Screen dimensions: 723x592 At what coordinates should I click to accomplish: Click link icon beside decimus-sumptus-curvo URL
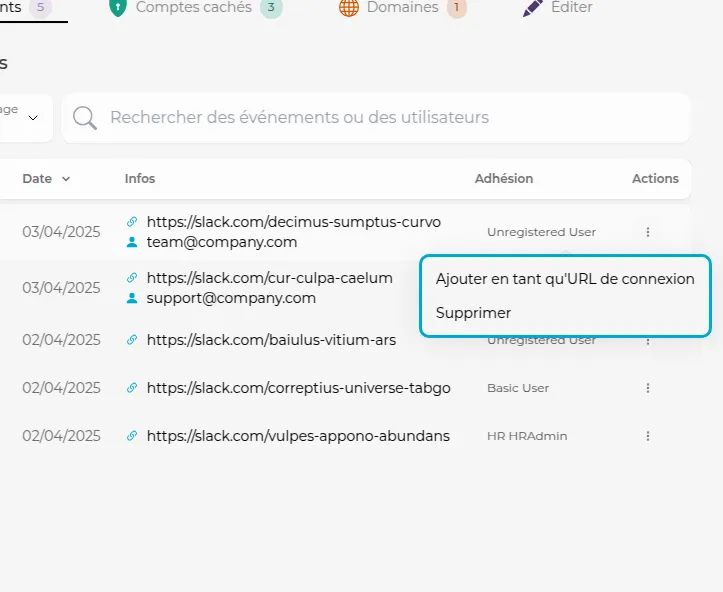132,222
